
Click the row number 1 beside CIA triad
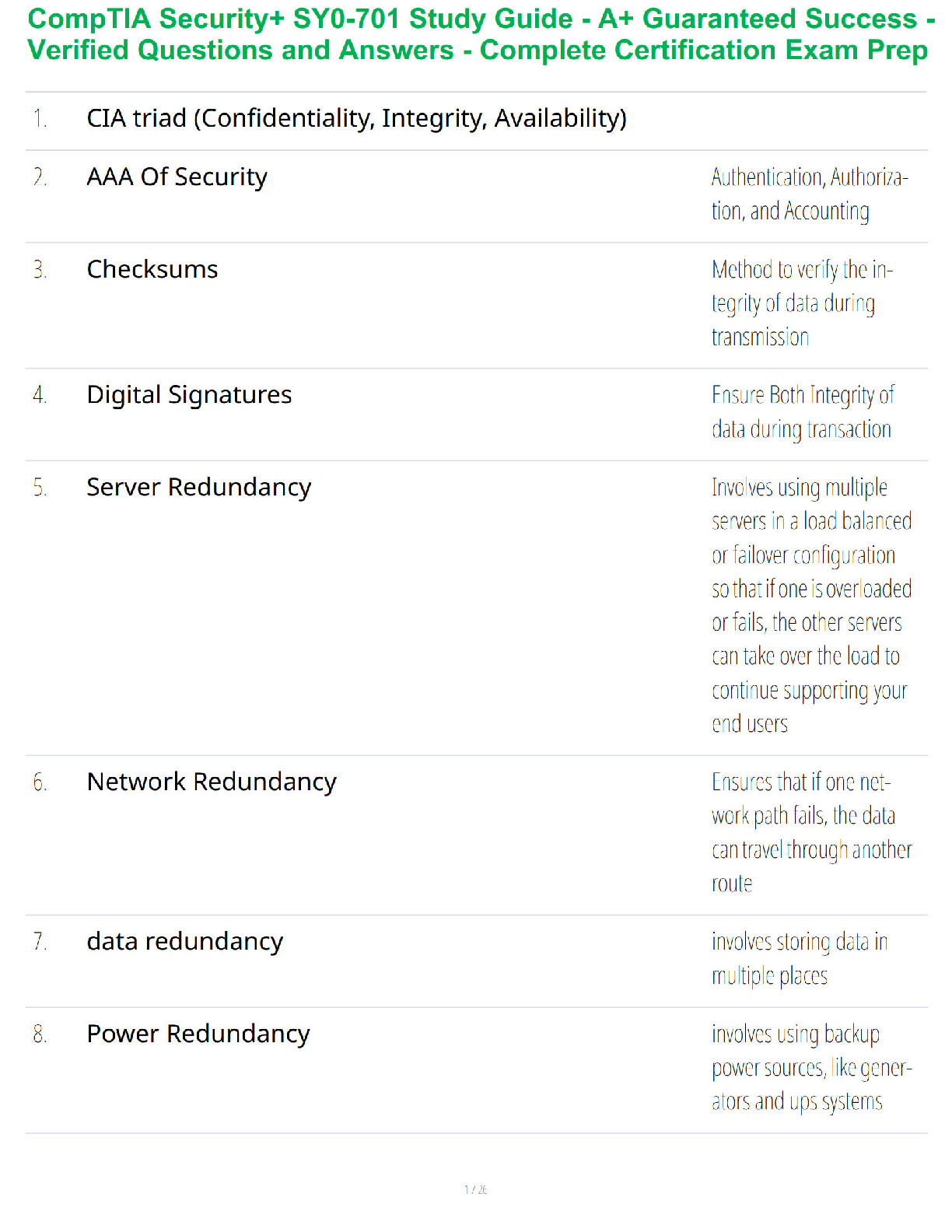(40, 119)
